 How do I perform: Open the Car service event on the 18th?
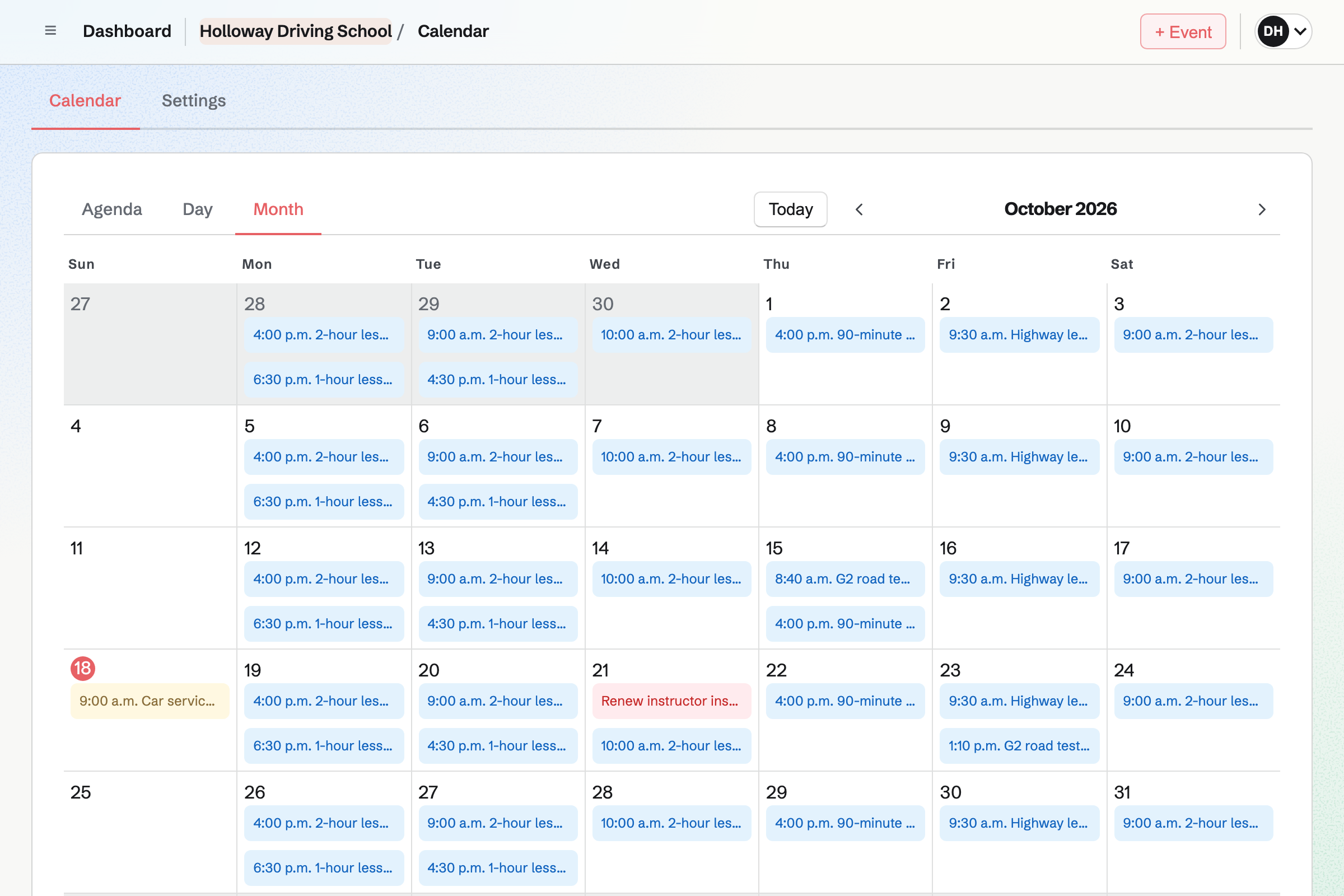150,701
